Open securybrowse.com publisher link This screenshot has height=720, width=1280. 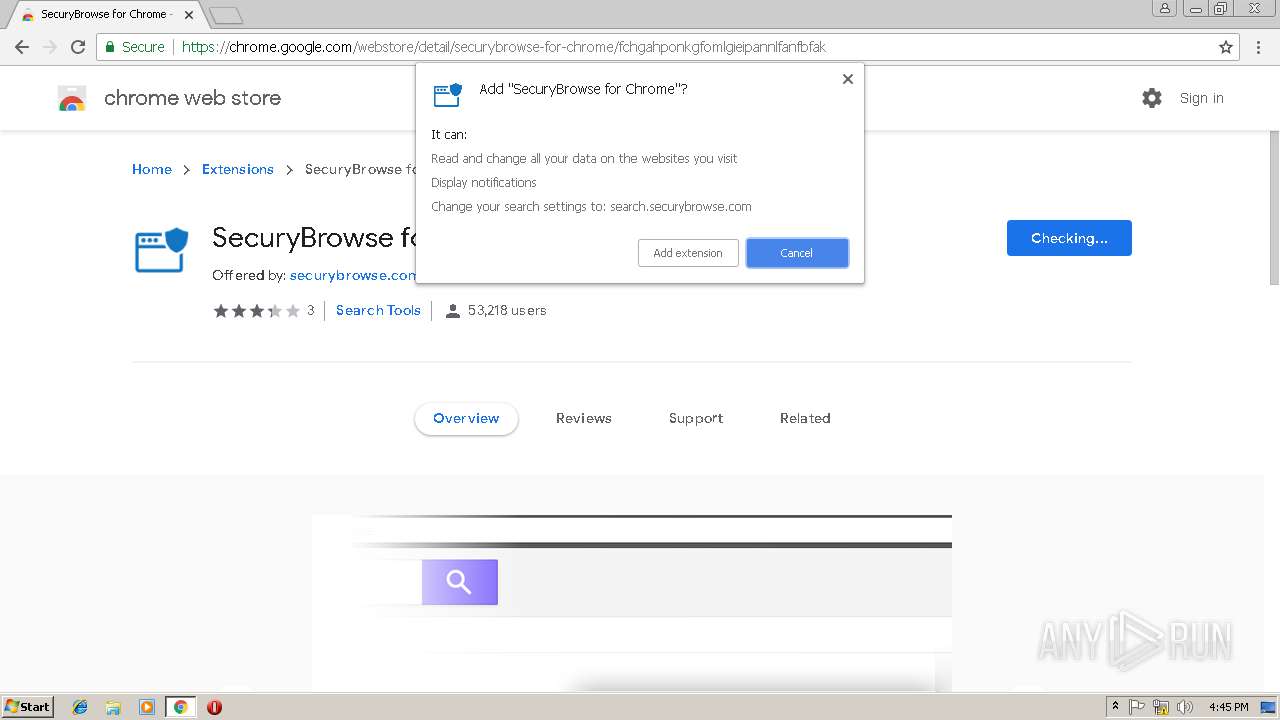click(353, 275)
